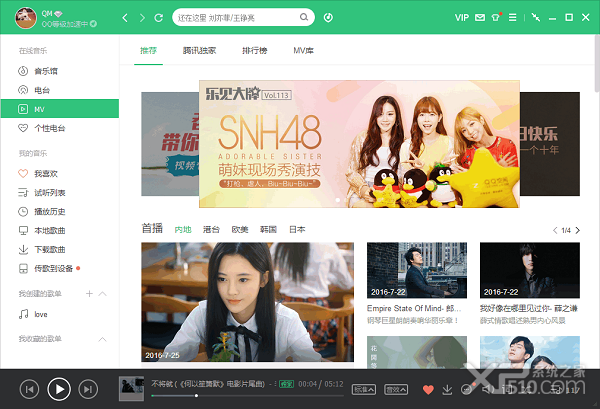The image size is (600, 409).
Task: Switch to the MV库 tab
Action: tap(303, 51)
